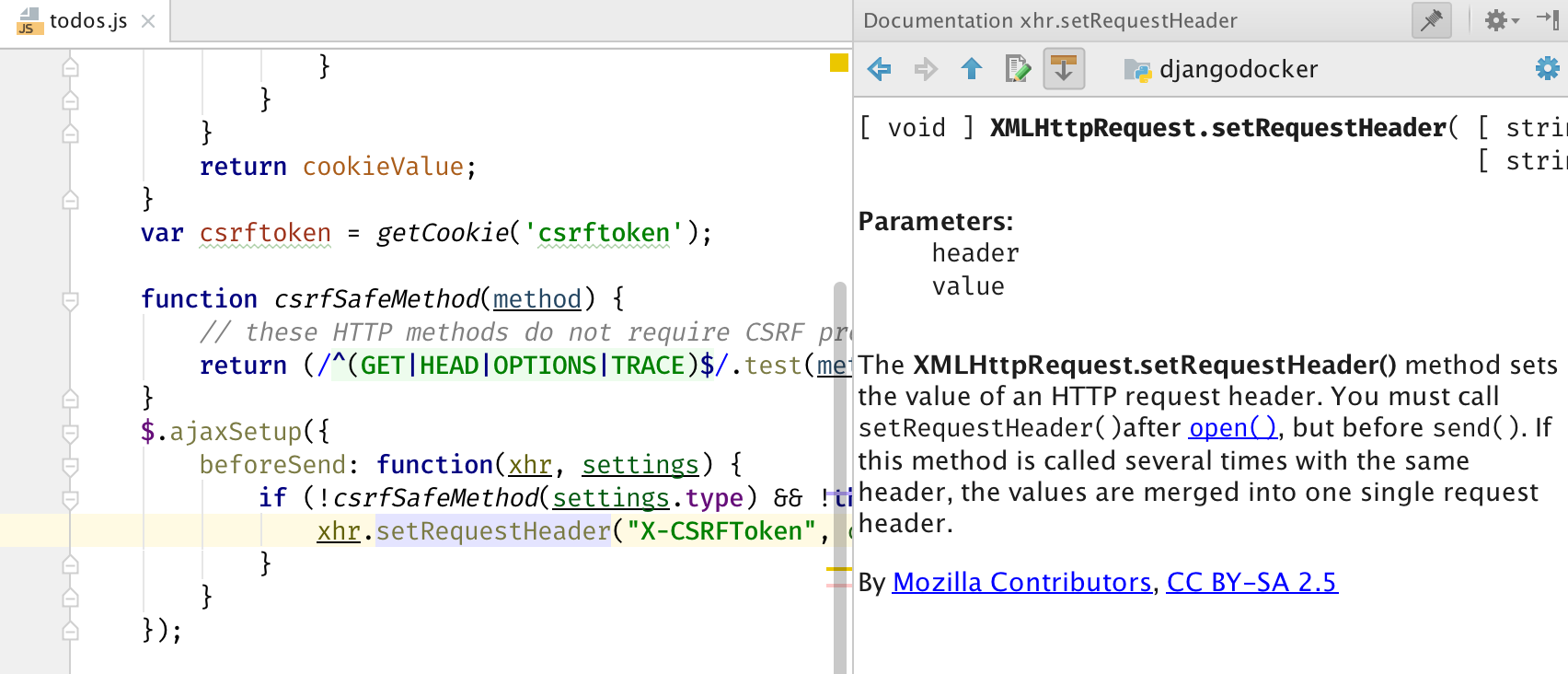The image size is (1568, 674).
Task: Click setRequestHeader in the highlighted code line
Action: tap(493, 531)
